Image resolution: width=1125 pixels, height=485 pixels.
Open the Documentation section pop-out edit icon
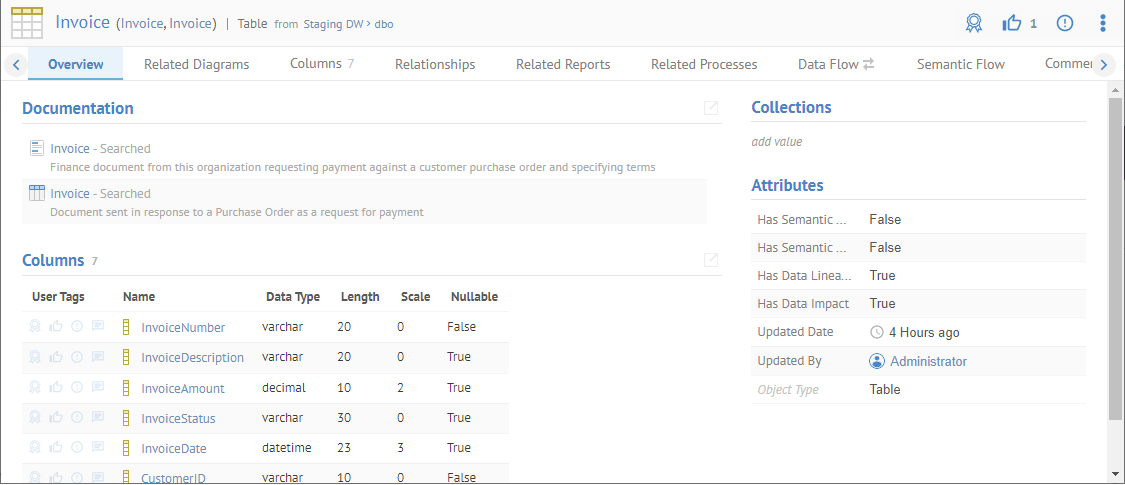tap(711, 108)
